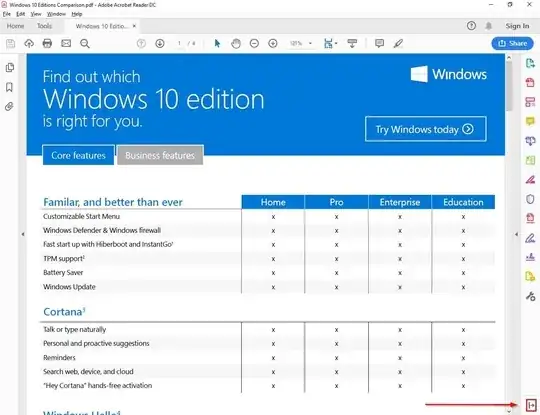Activate the Hand pan tool

tap(236, 43)
